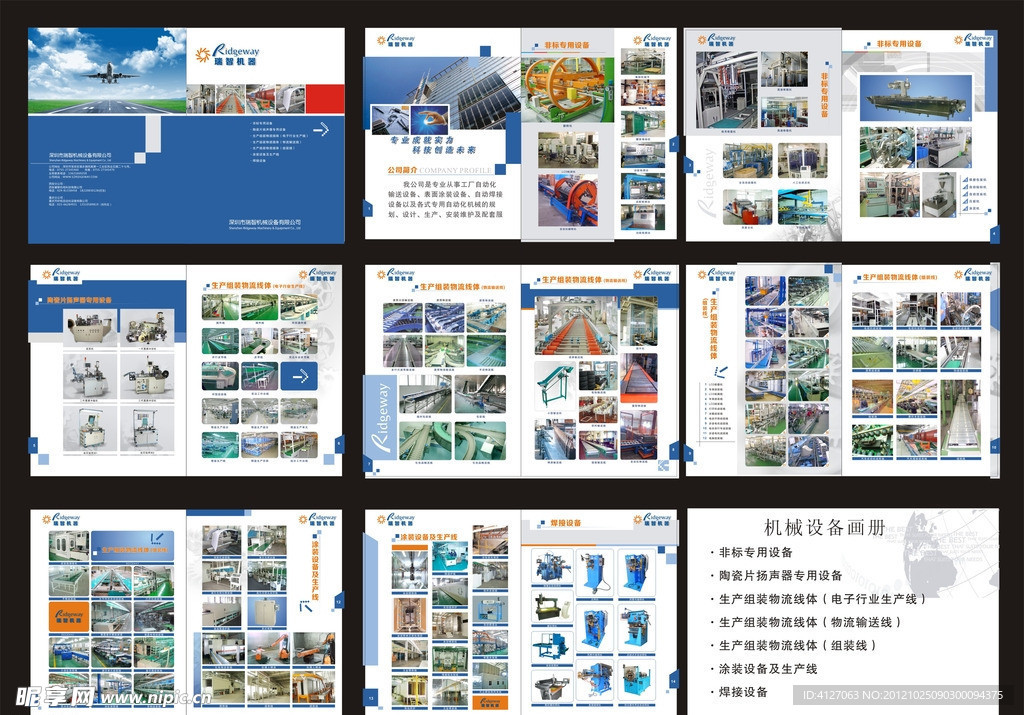The image size is (1024, 715).
Task: Click the blue arrow tile among the production line photos
Action: (x=299, y=376)
